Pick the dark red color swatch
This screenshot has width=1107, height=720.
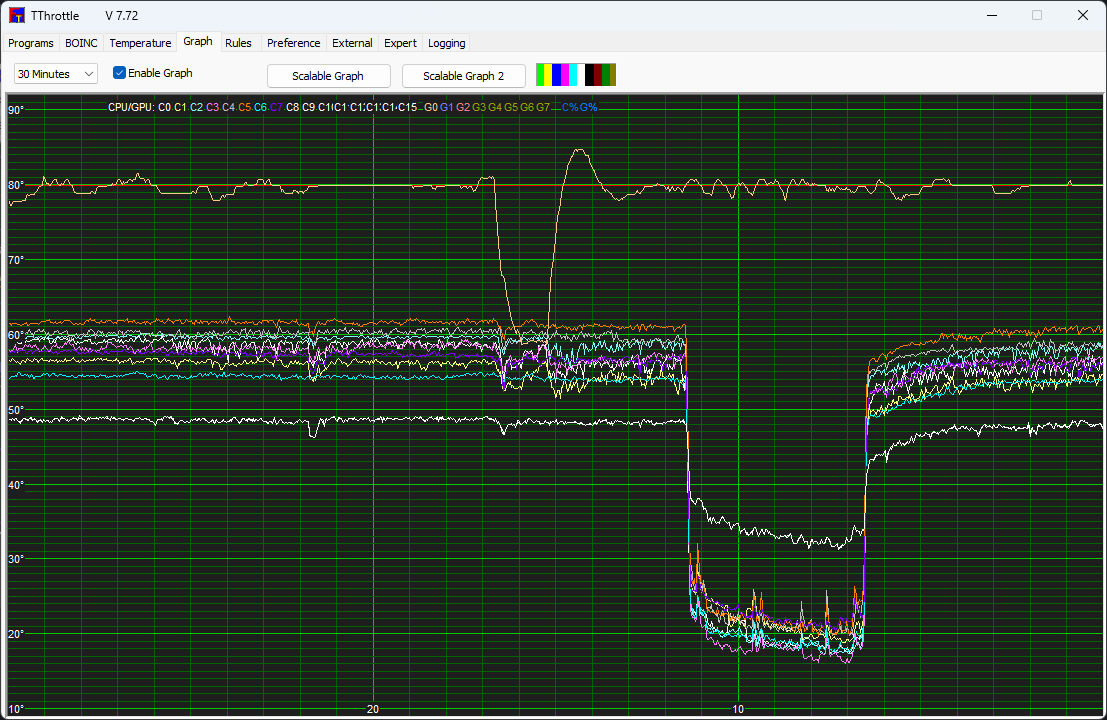[598, 75]
